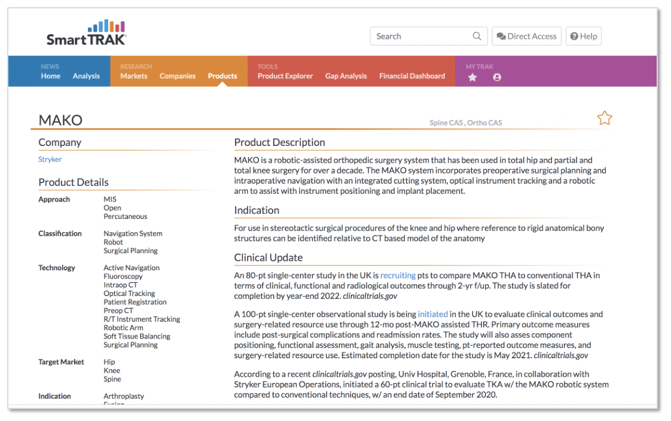This screenshot has width=671, height=421.
Task: Open the Help button
Action: [x=584, y=36]
